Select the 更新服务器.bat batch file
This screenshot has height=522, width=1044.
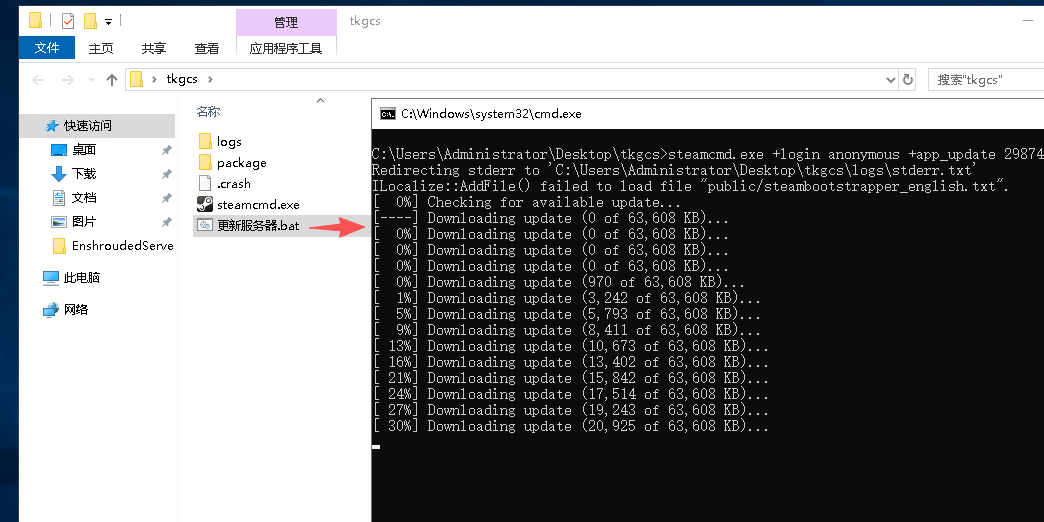click(258, 225)
